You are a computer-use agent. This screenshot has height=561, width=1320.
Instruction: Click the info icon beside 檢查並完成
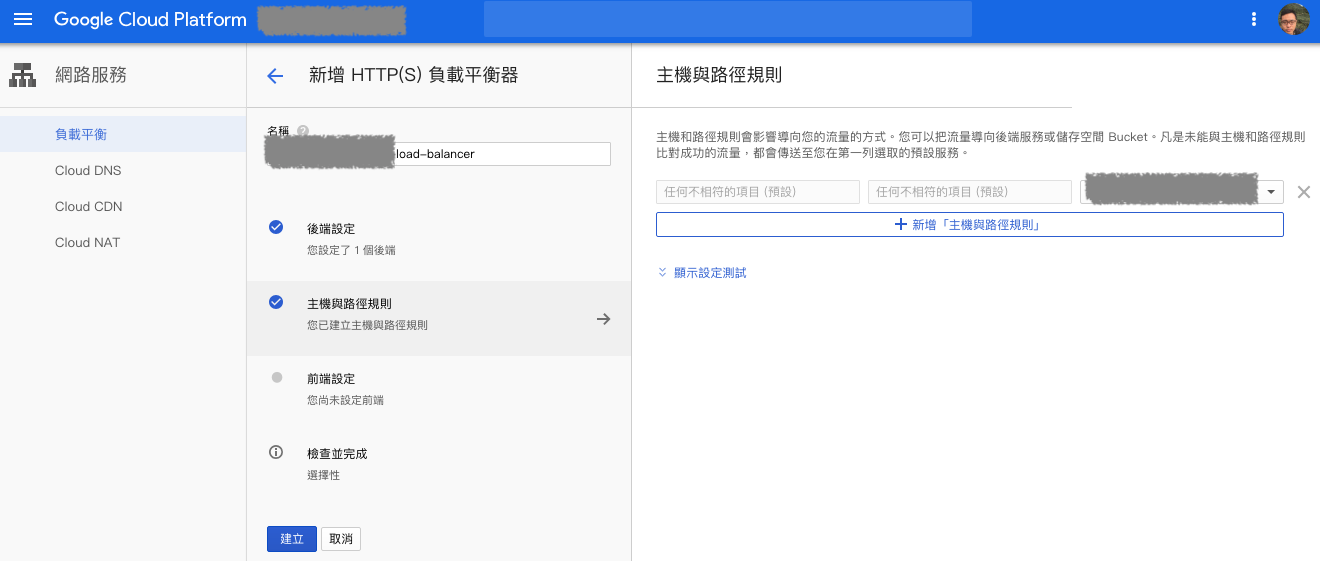[277, 452]
